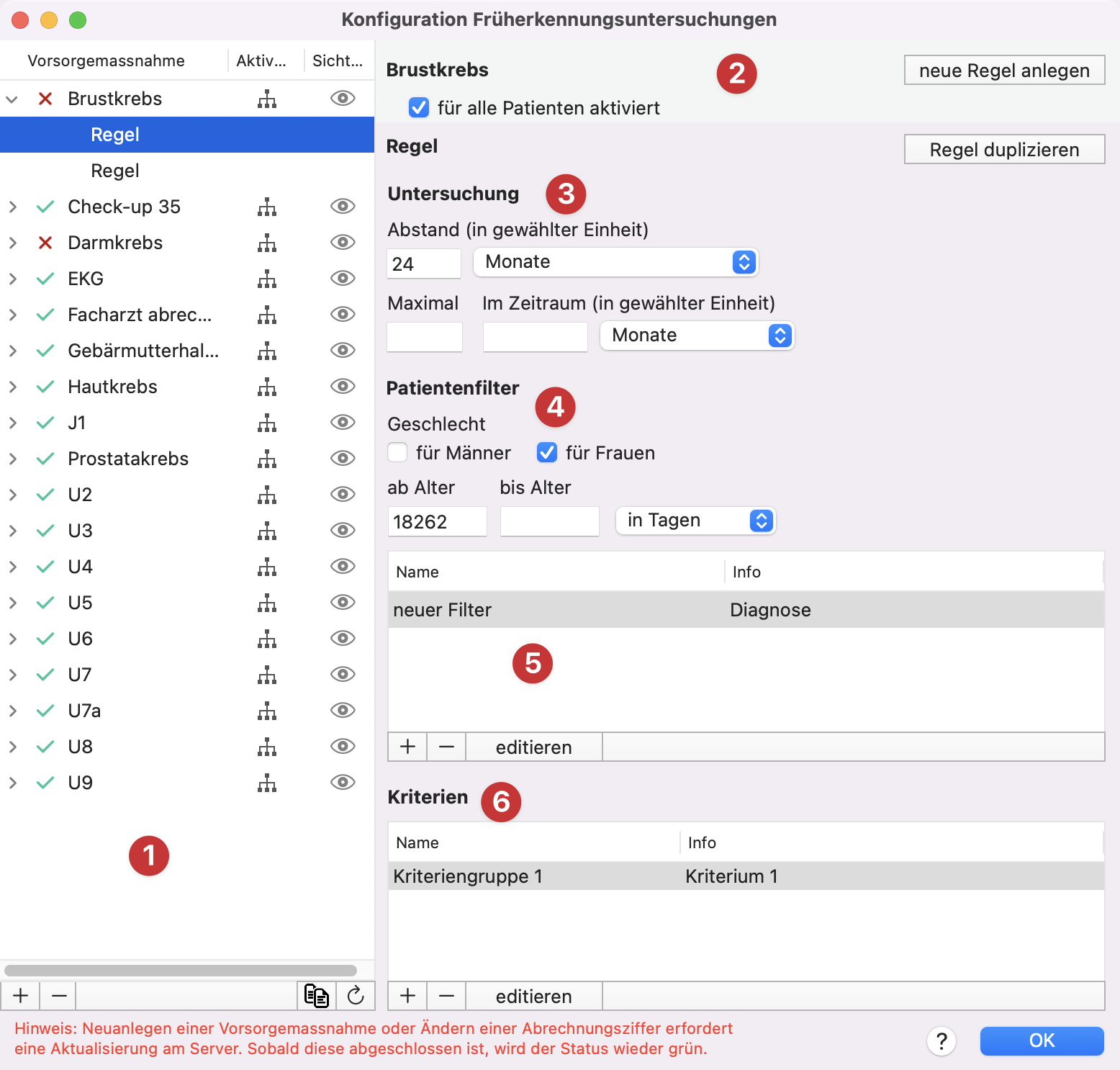Screen dimensions: 1120x1070
Task: Click editieren under the Kriterien table
Action: (x=534, y=996)
